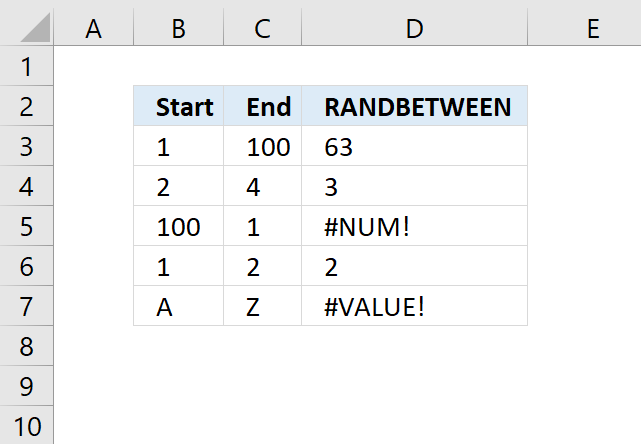Viewport: 641px width, 444px height.
Task: Select column B header
Action: click(179, 28)
